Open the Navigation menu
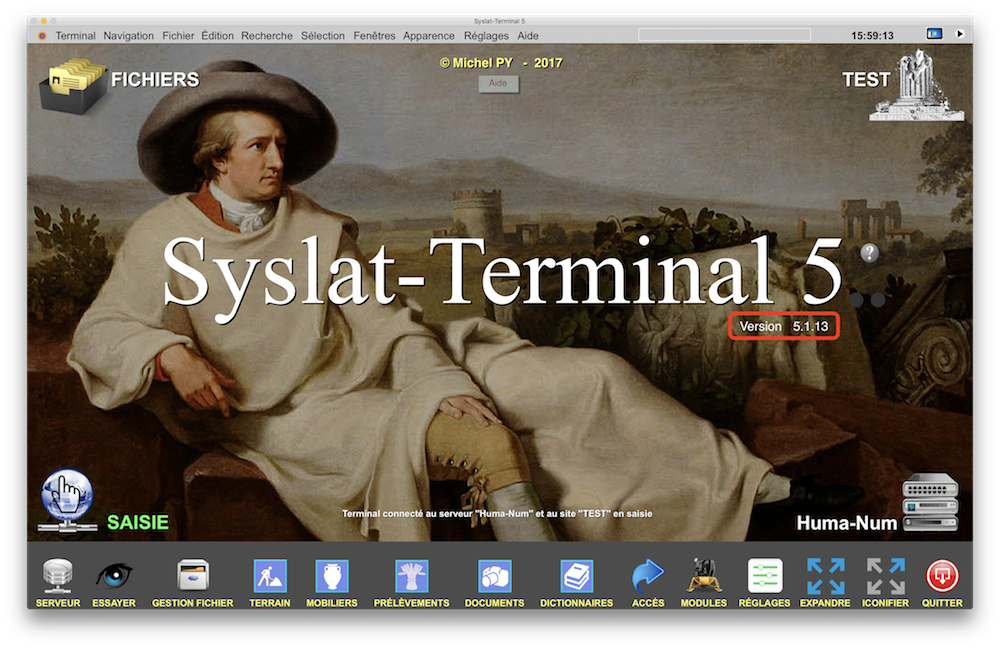 click(128, 36)
